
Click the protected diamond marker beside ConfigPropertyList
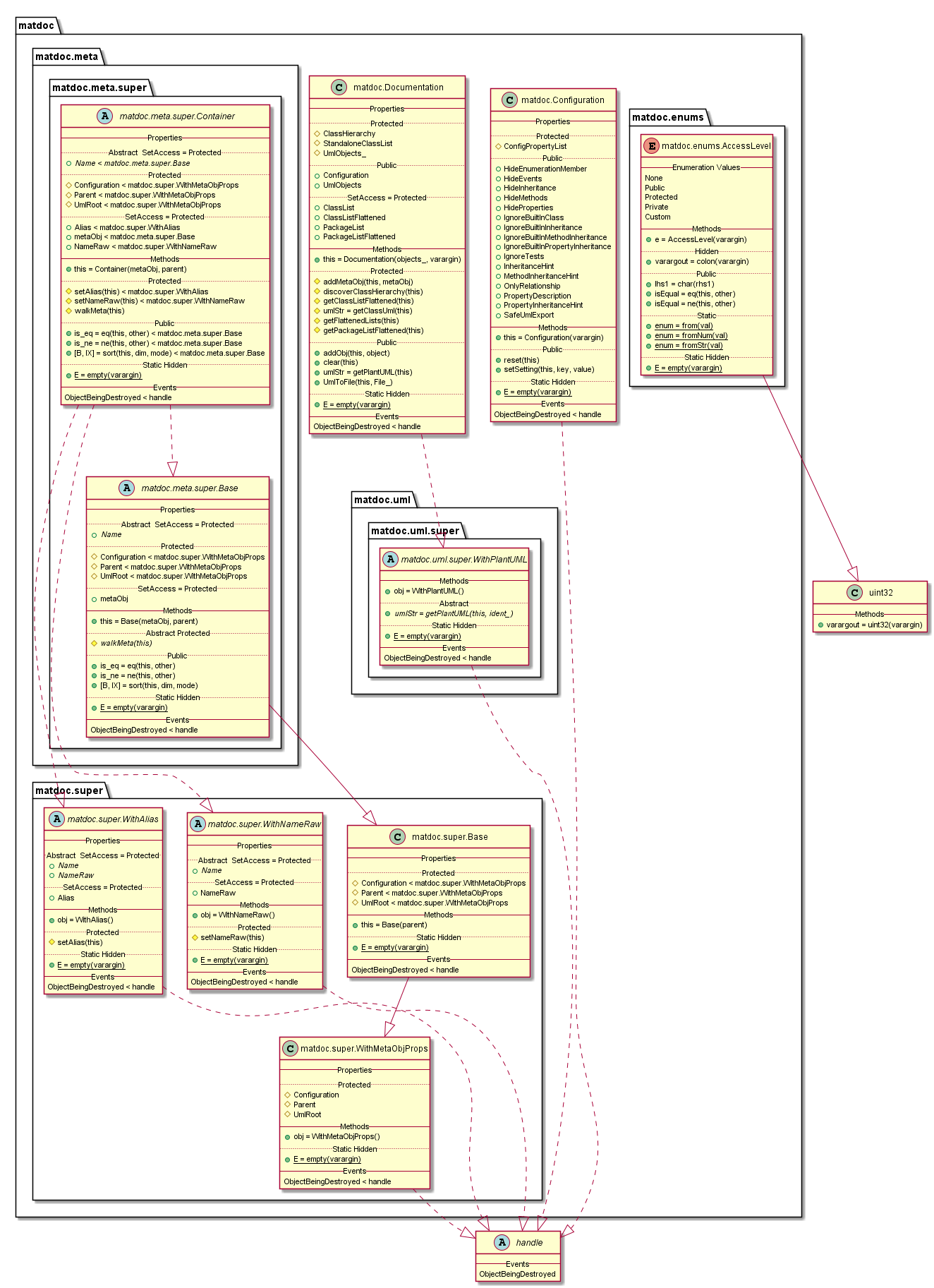tap(498, 147)
